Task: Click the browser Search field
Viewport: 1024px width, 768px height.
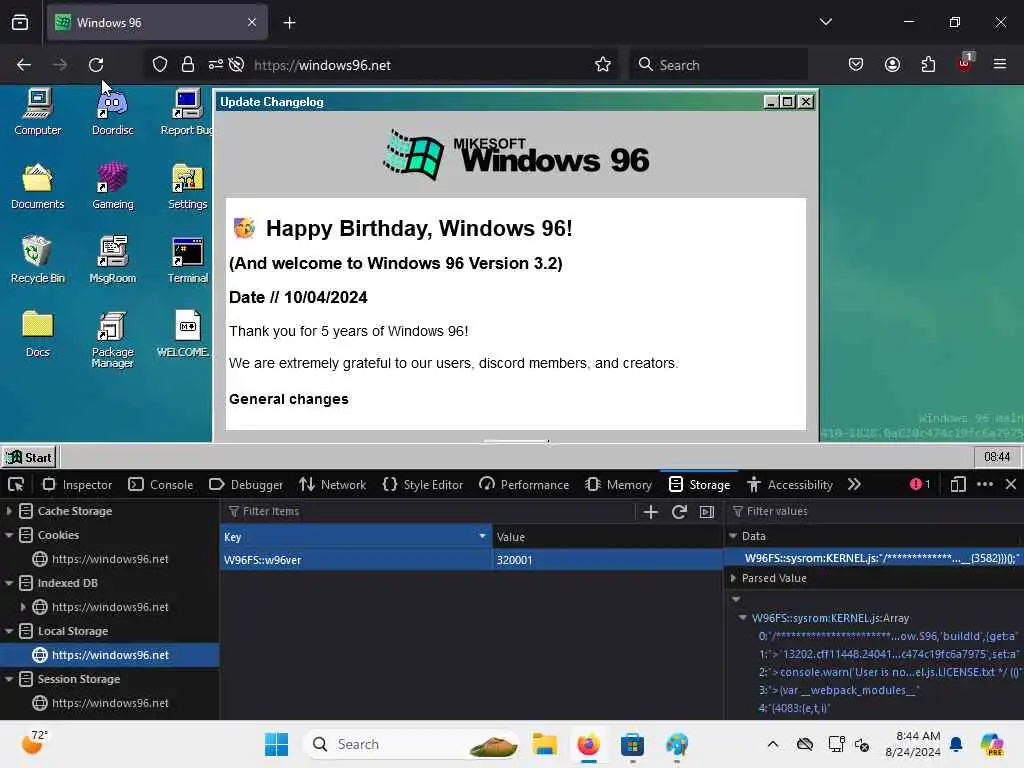Action: pyautogui.click(x=718, y=65)
